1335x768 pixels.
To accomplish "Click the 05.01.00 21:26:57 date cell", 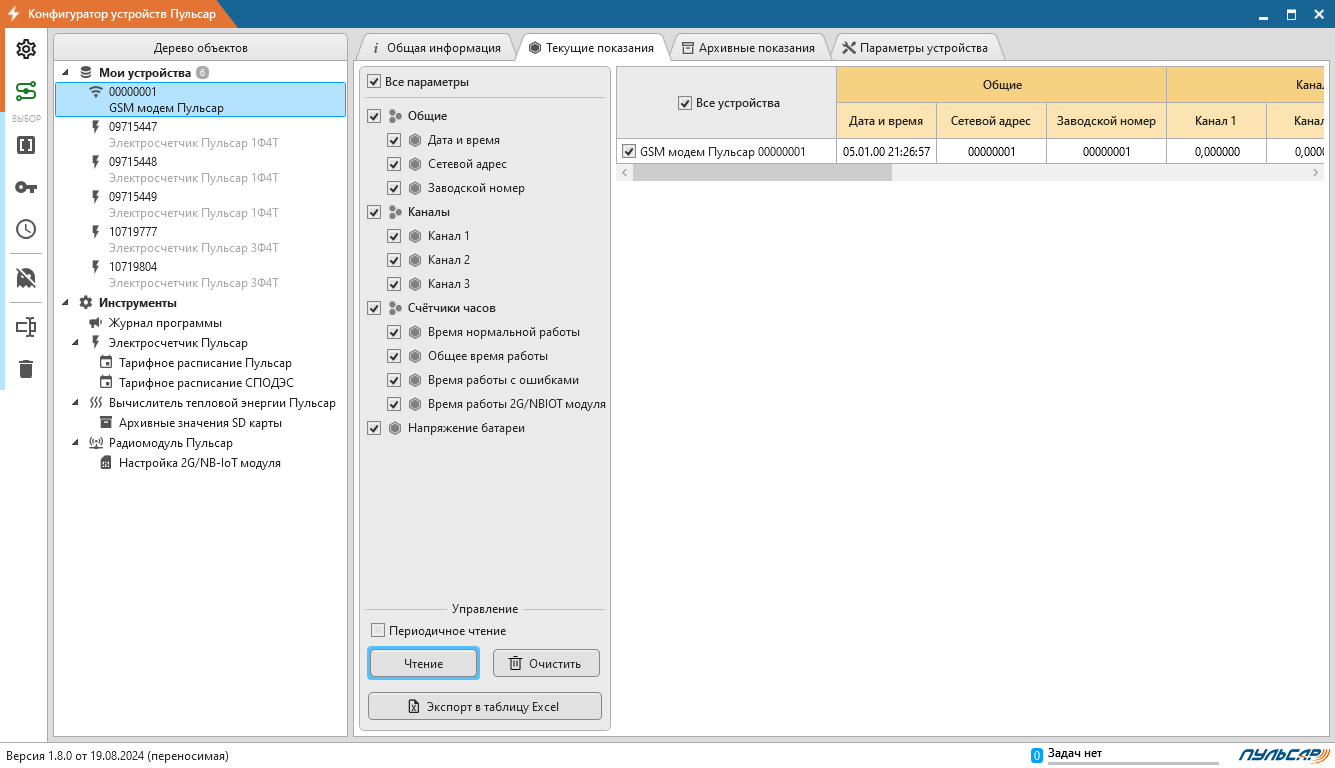I will click(x=887, y=152).
